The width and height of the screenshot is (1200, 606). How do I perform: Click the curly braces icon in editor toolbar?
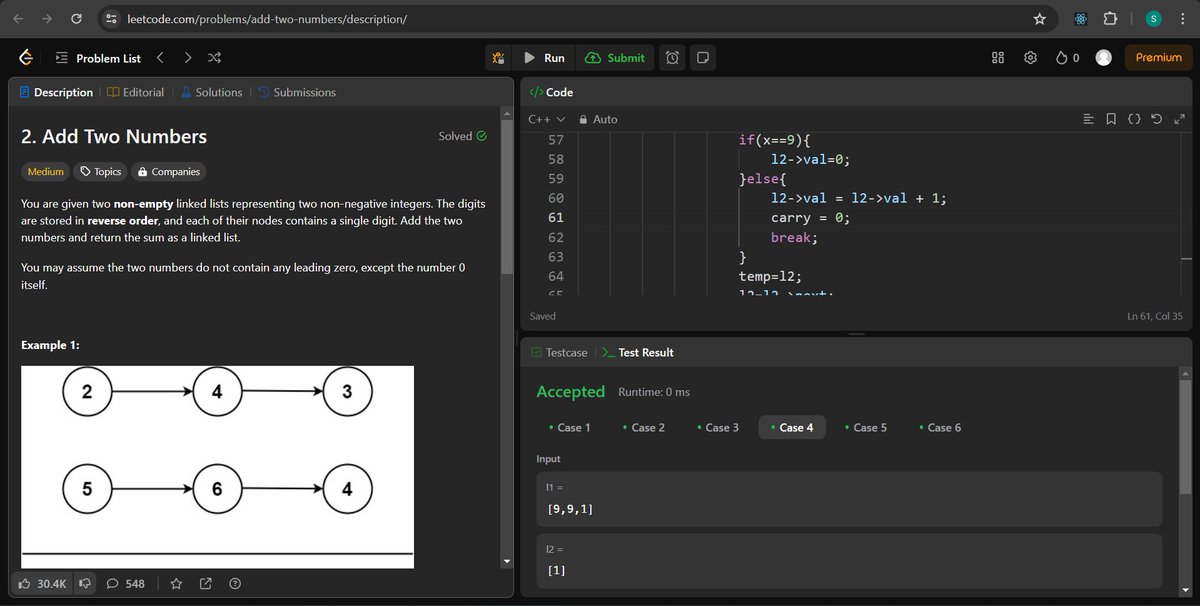click(1134, 119)
